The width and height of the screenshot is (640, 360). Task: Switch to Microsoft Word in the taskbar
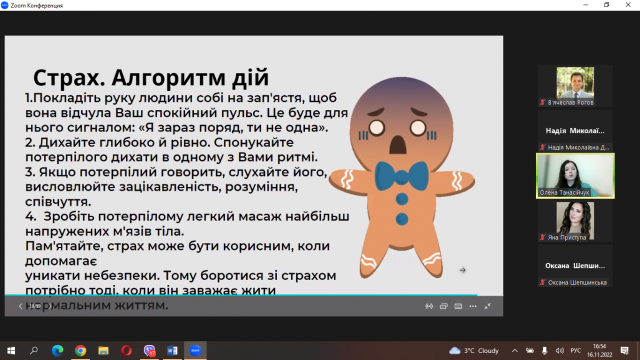click(x=172, y=351)
